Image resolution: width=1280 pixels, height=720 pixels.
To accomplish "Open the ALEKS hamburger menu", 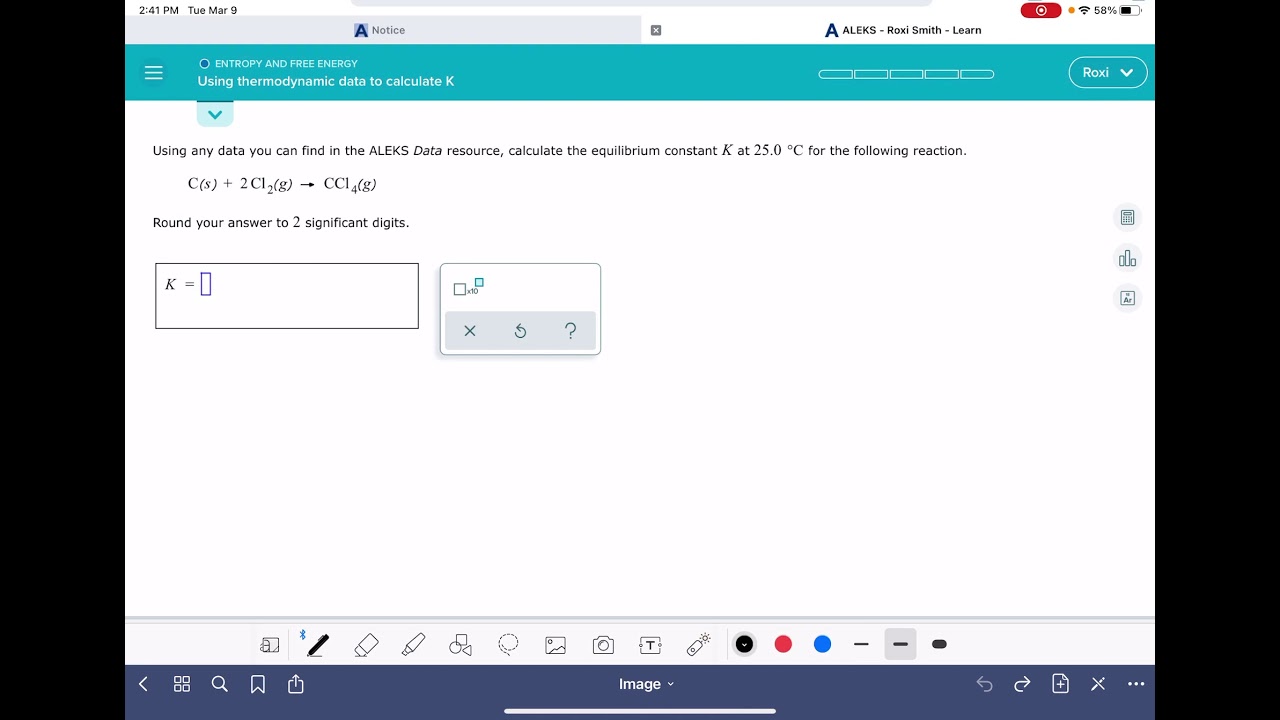I will click(x=153, y=73).
